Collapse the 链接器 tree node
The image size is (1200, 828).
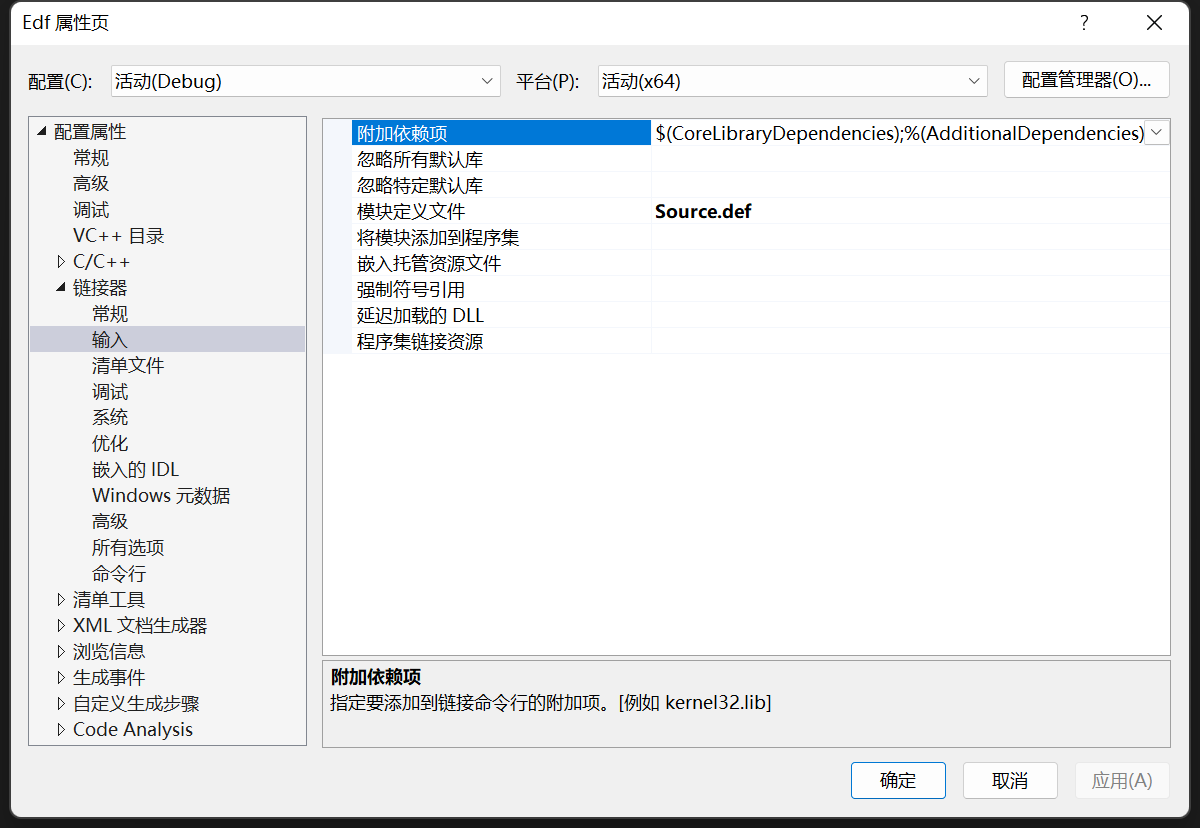[x=61, y=288]
